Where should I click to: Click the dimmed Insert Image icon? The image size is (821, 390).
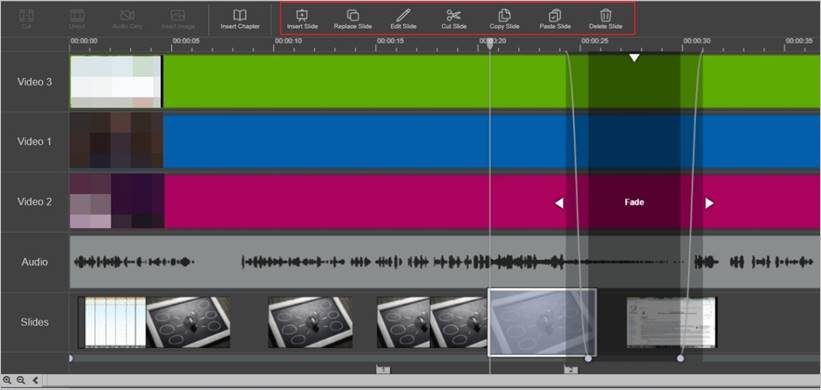point(177,15)
